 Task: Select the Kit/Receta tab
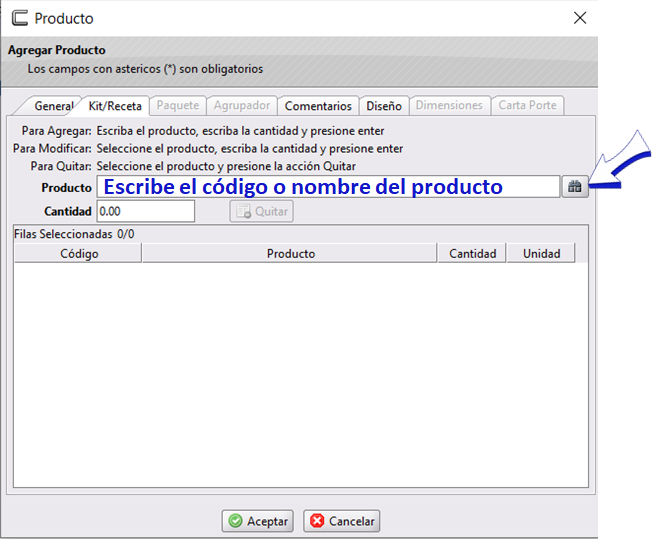coord(115,106)
